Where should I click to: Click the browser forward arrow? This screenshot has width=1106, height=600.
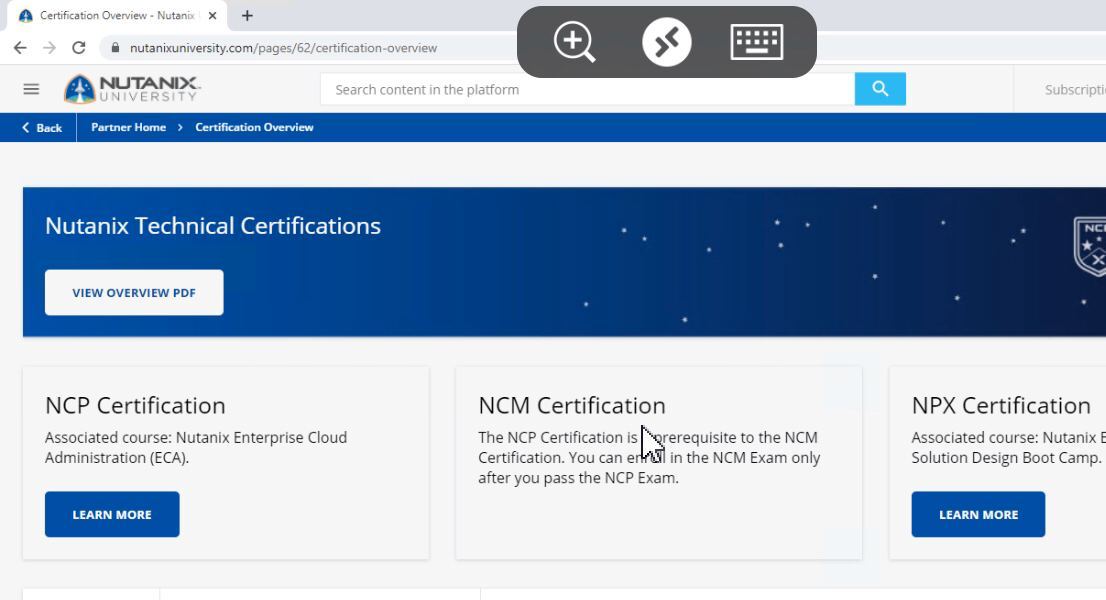click(x=49, y=48)
